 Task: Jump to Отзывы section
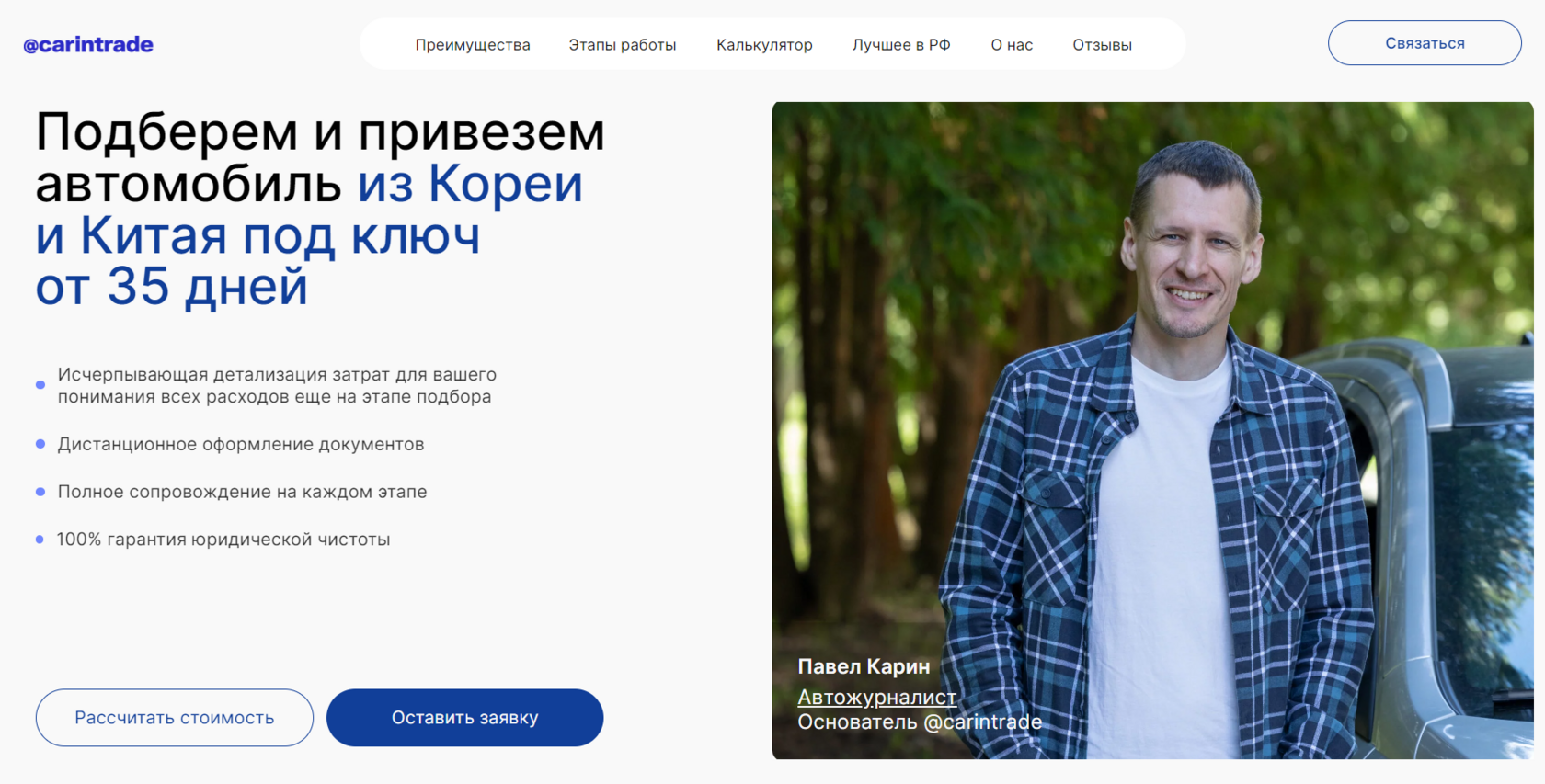[x=1102, y=44]
